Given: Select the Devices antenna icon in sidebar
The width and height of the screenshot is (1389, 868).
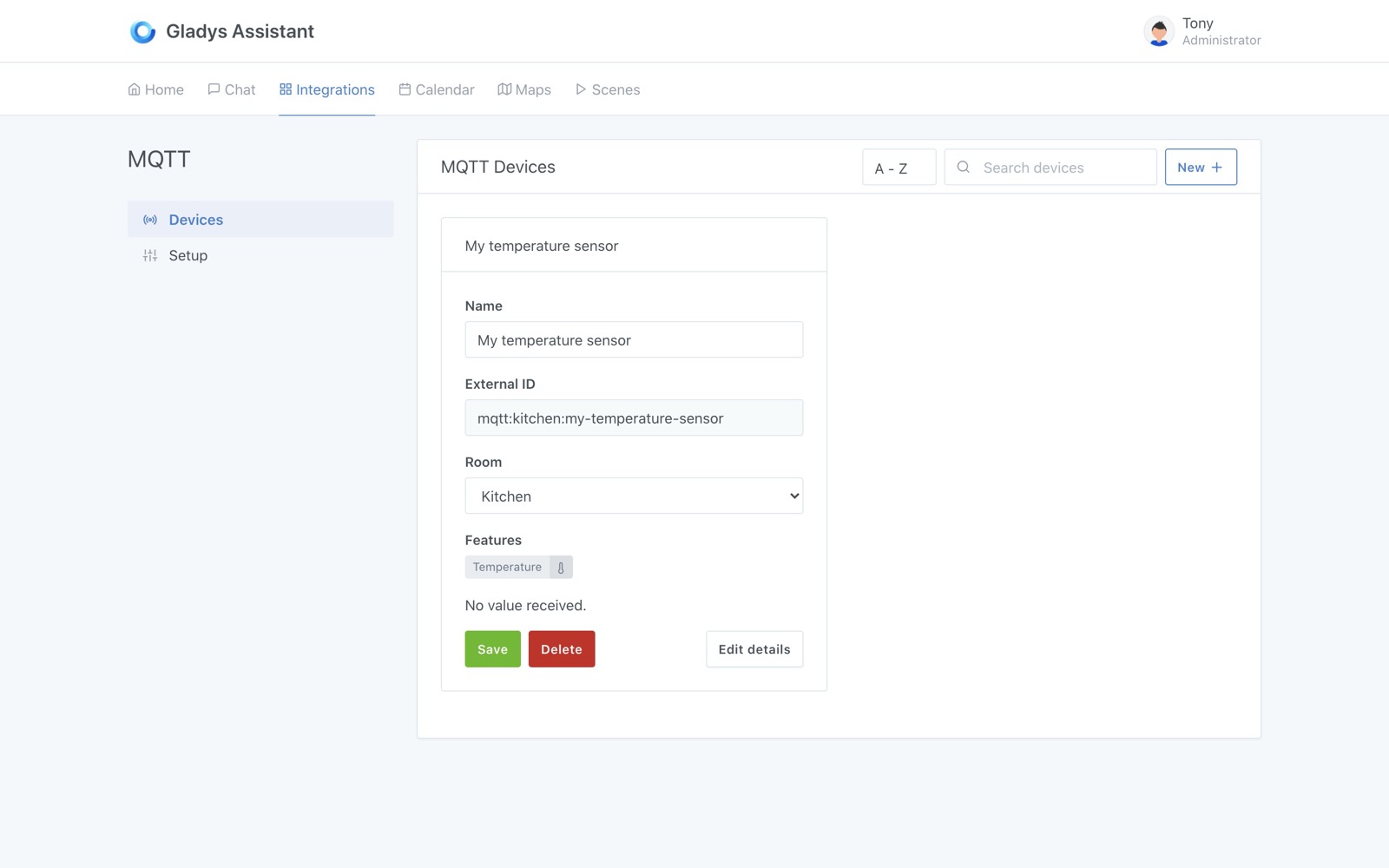Looking at the screenshot, I should [149, 219].
